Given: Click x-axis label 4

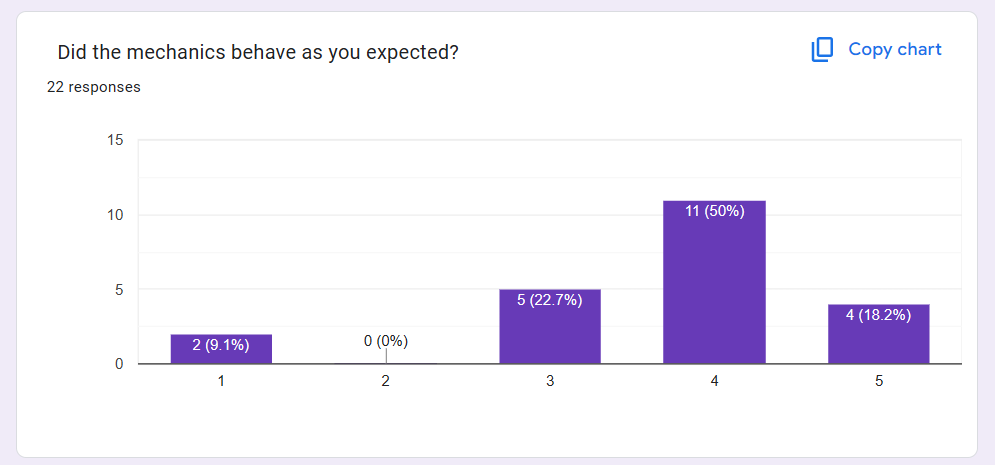Looking at the screenshot, I should click(x=714, y=381).
